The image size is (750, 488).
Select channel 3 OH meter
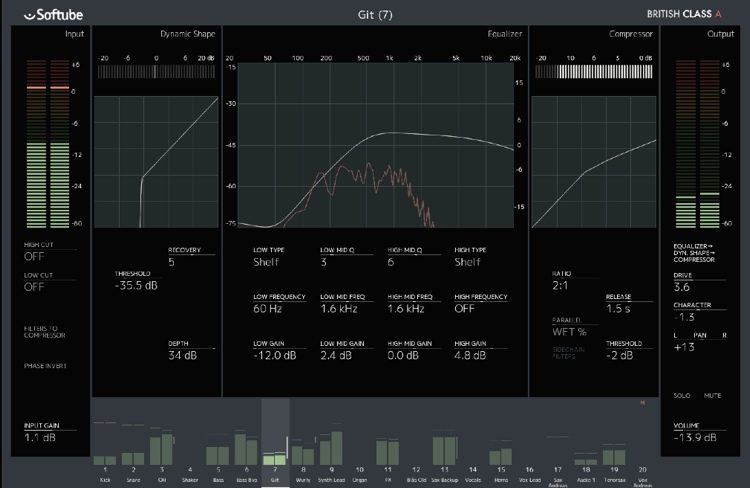point(161,449)
